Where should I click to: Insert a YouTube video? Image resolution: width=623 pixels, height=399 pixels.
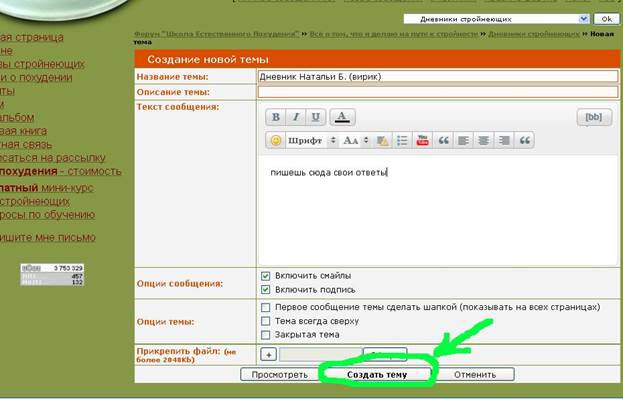(x=422, y=140)
